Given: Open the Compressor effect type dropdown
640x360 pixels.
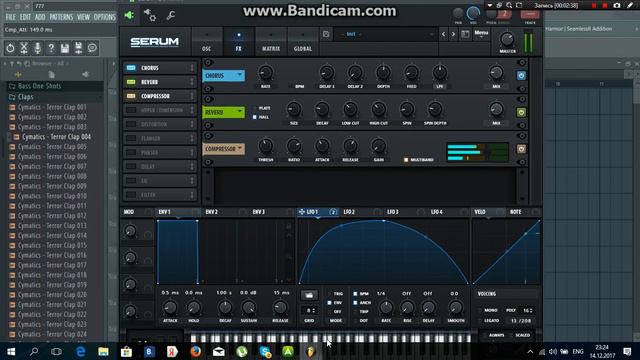Looking at the screenshot, I should click(224, 149).
